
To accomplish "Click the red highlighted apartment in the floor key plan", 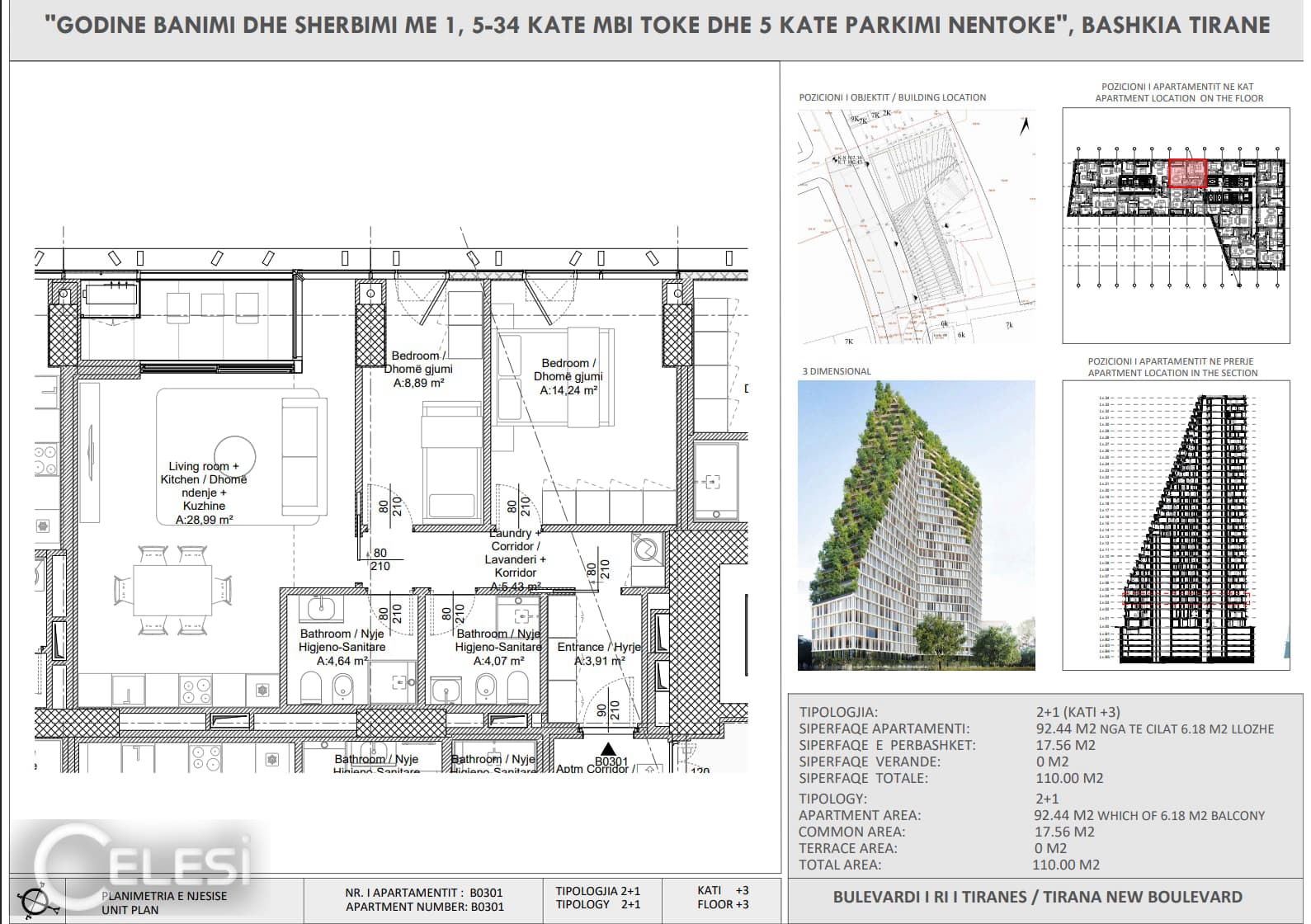I will (x=1188, y=173).
